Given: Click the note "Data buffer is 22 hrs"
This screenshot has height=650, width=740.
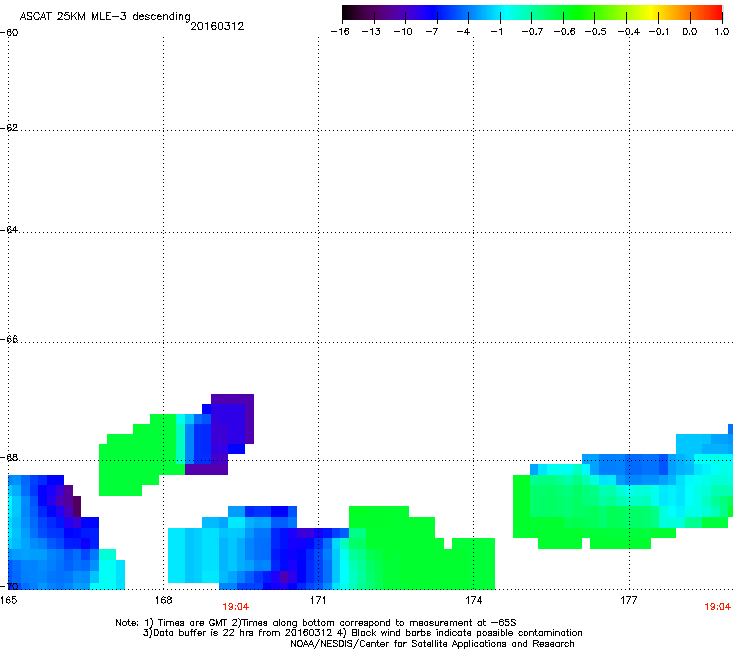Looking at the screenshot, I should [238, 633].
